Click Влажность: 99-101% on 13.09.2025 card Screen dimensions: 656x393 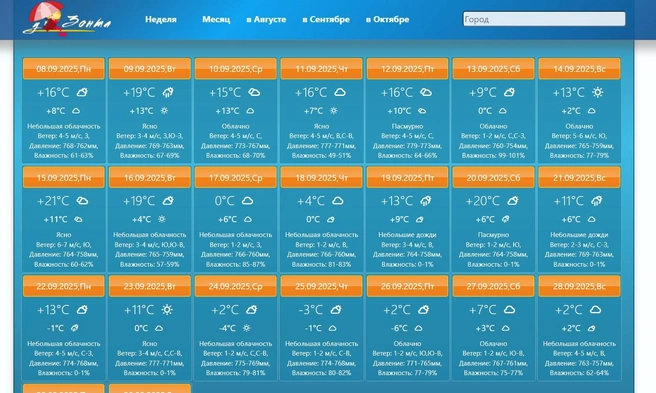coord(493,155)
